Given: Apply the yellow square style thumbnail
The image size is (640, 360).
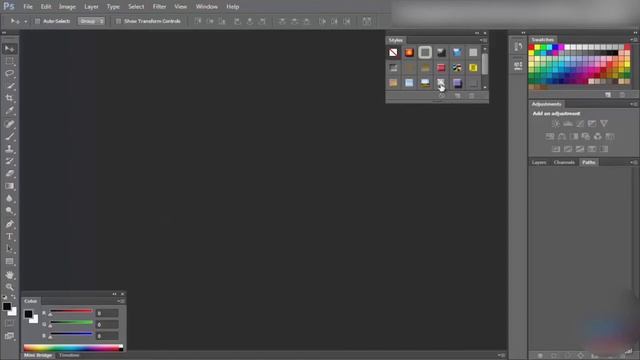Looking at the screenshot, I should click(x=473, y=68).
